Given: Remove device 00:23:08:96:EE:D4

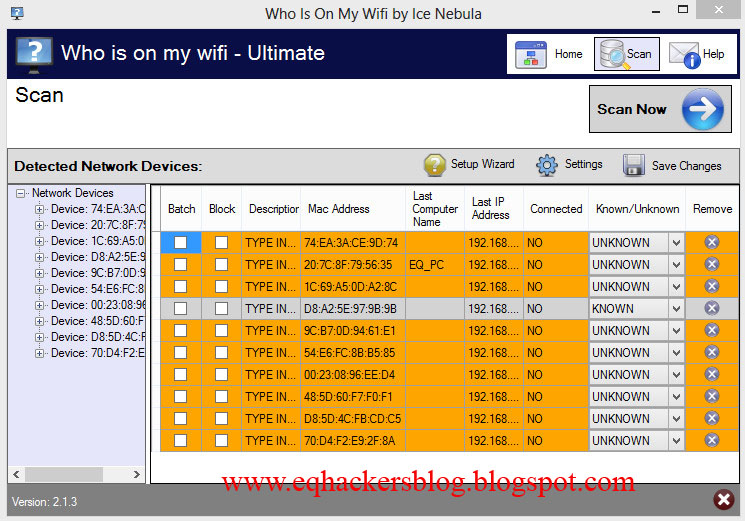Looking at the screenshot, I should point(712,374).
